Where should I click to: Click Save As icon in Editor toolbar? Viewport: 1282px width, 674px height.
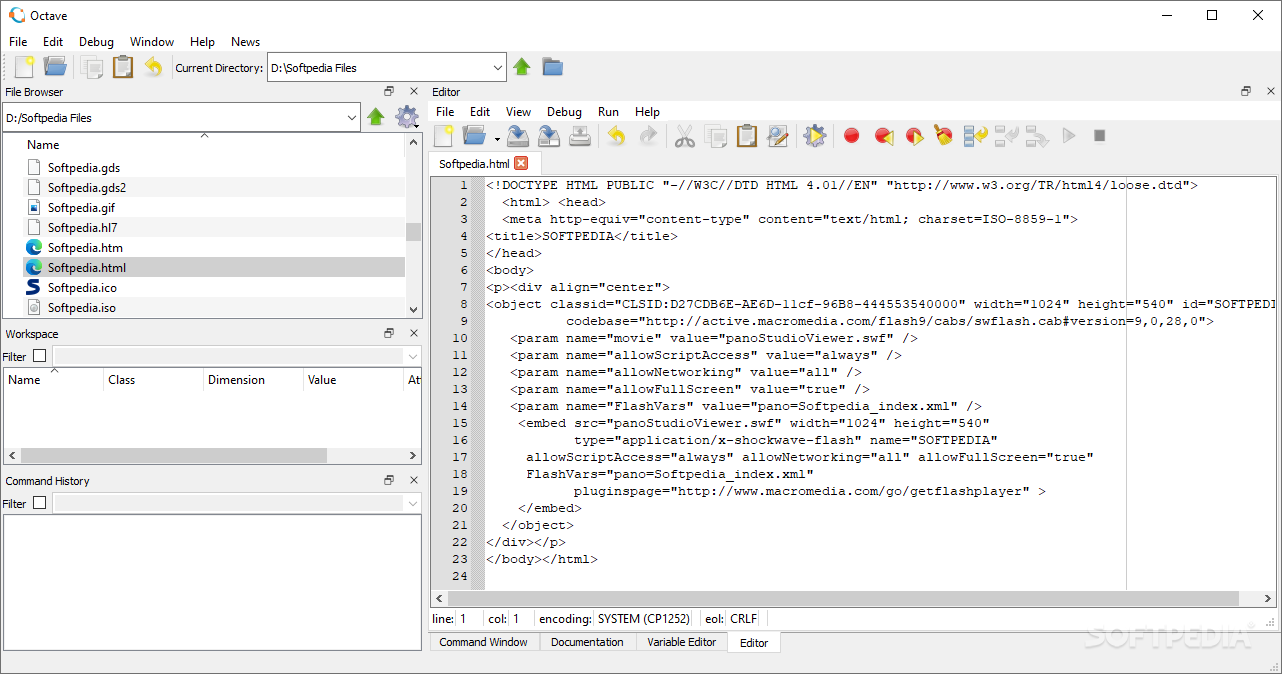click(549, 136)
